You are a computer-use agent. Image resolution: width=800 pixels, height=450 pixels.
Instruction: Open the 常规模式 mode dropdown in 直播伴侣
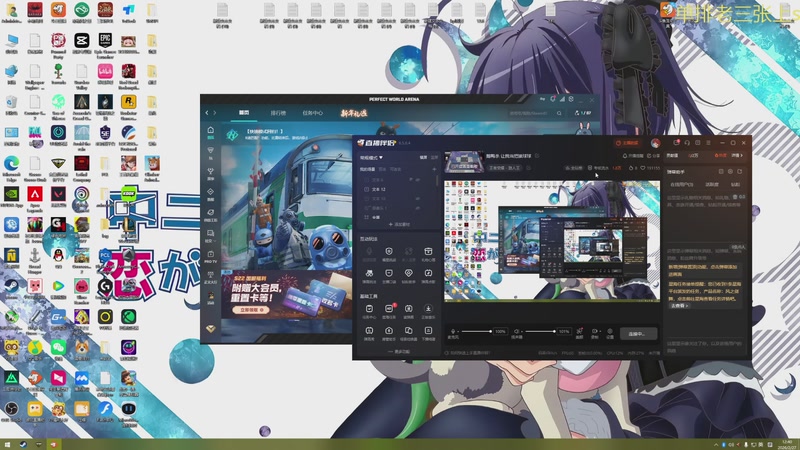(x=371, y=158)
